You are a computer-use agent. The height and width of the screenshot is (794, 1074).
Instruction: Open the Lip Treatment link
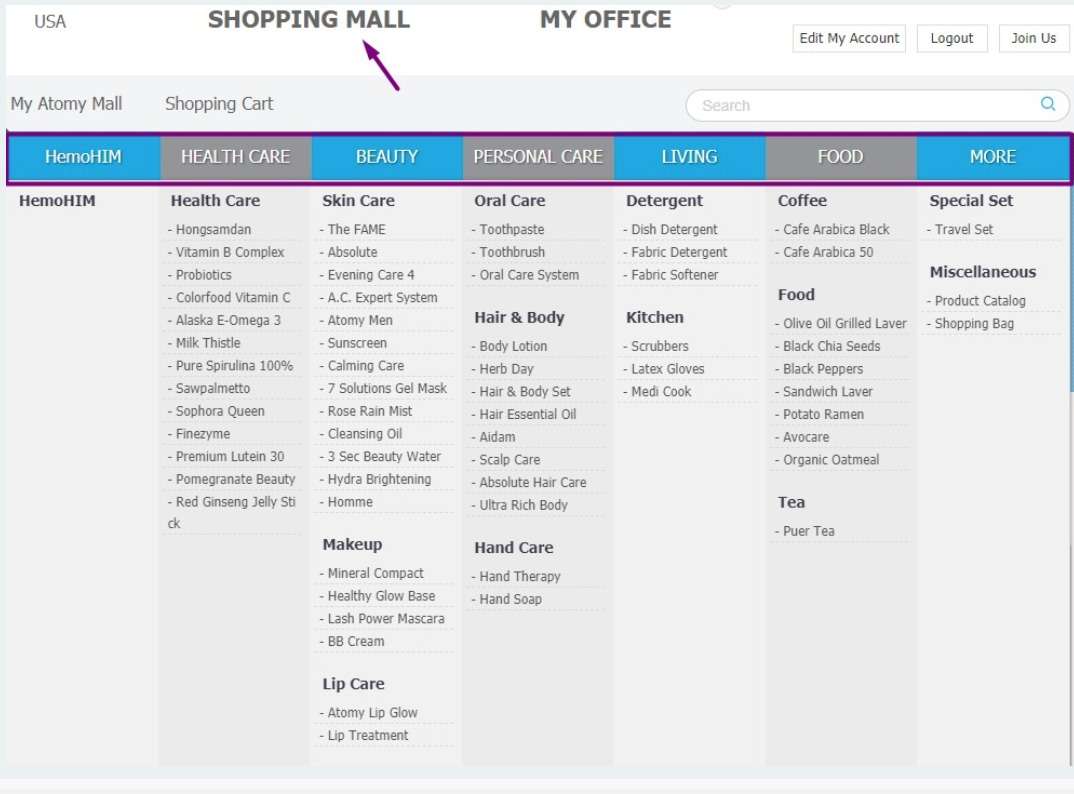(x=367, y=735)
